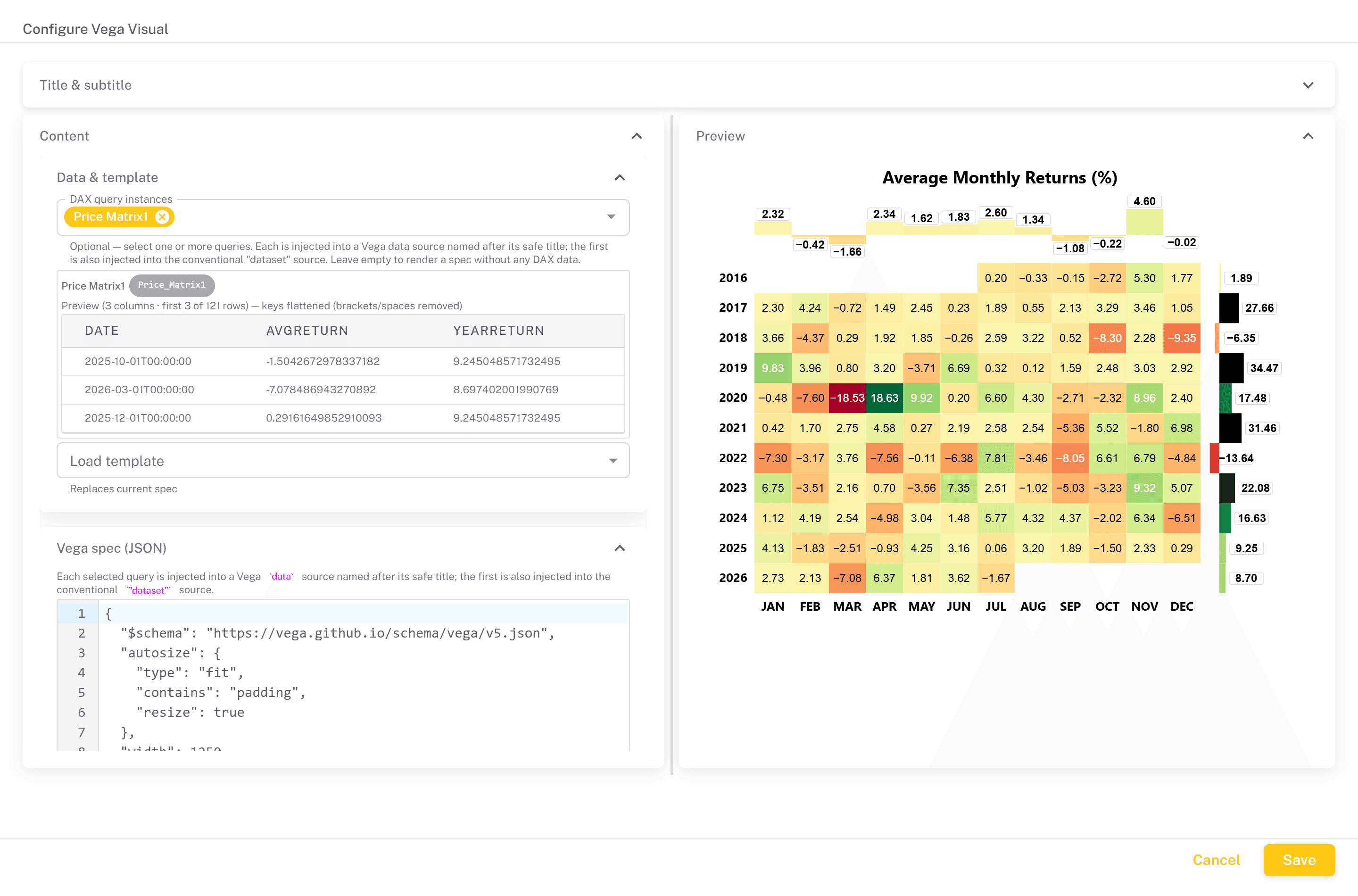Click the "resize": true editor line
1358x896 pixels.
[364, 712]
